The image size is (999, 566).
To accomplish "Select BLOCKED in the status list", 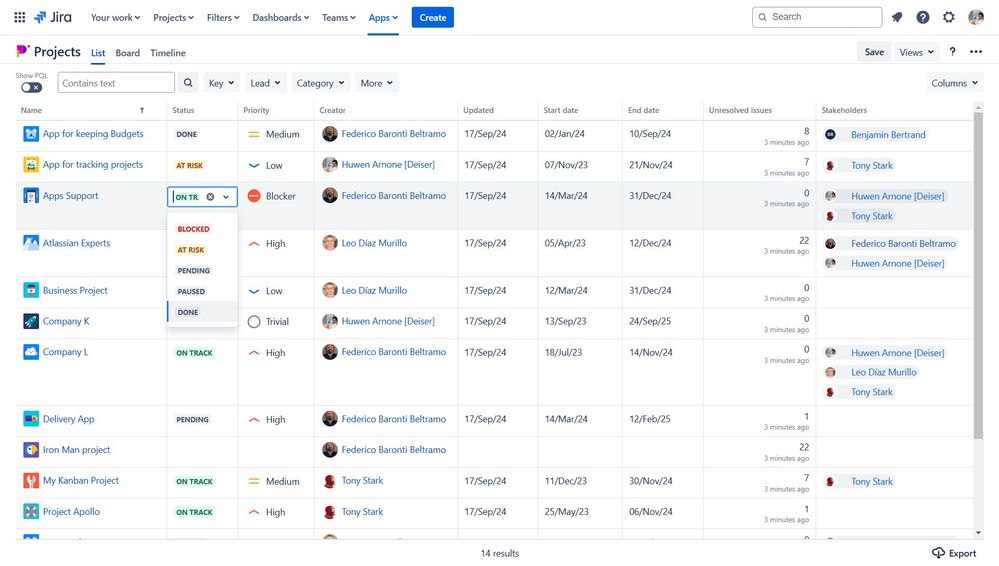I will 194,229.
